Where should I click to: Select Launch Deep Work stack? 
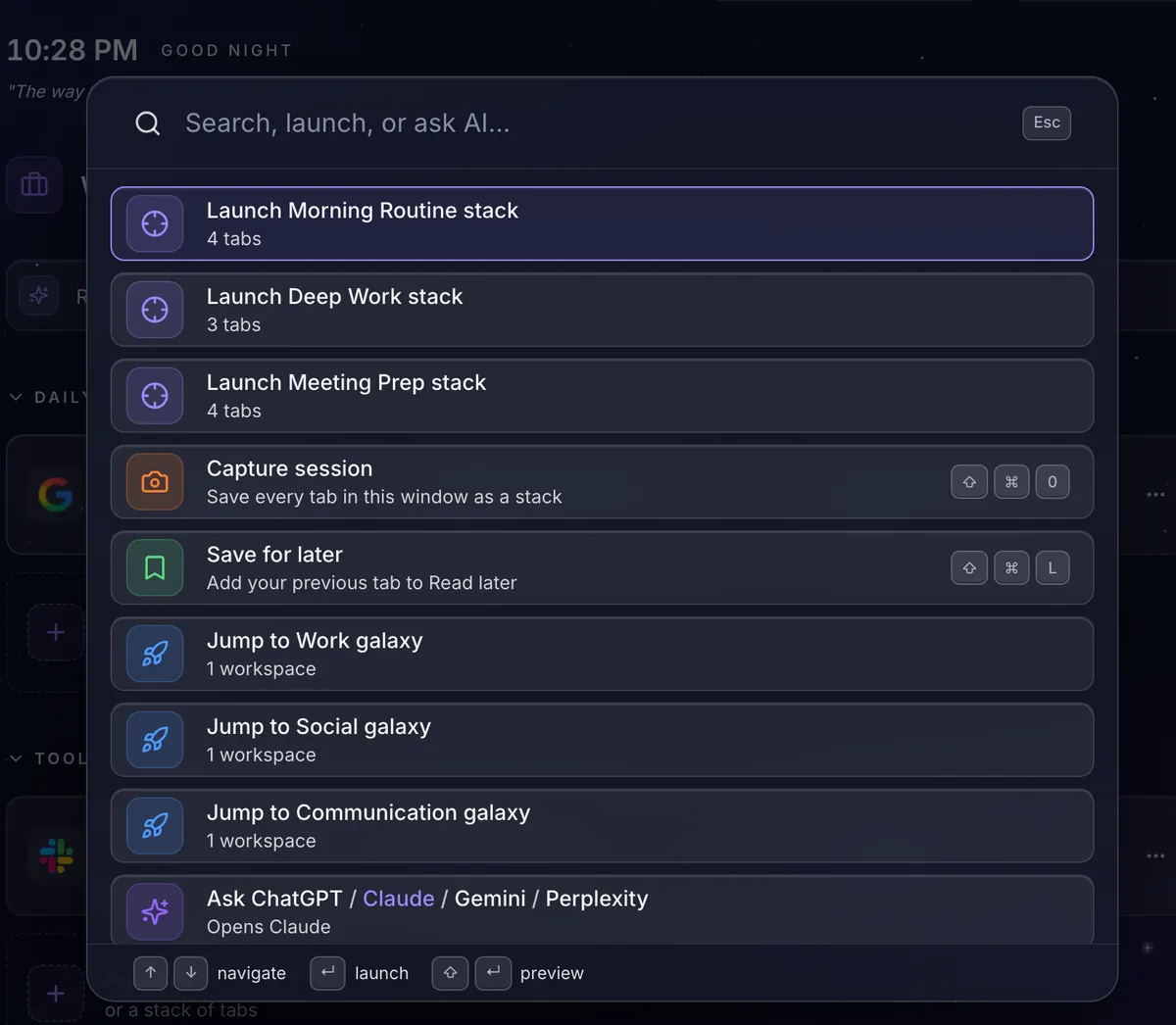602,310
